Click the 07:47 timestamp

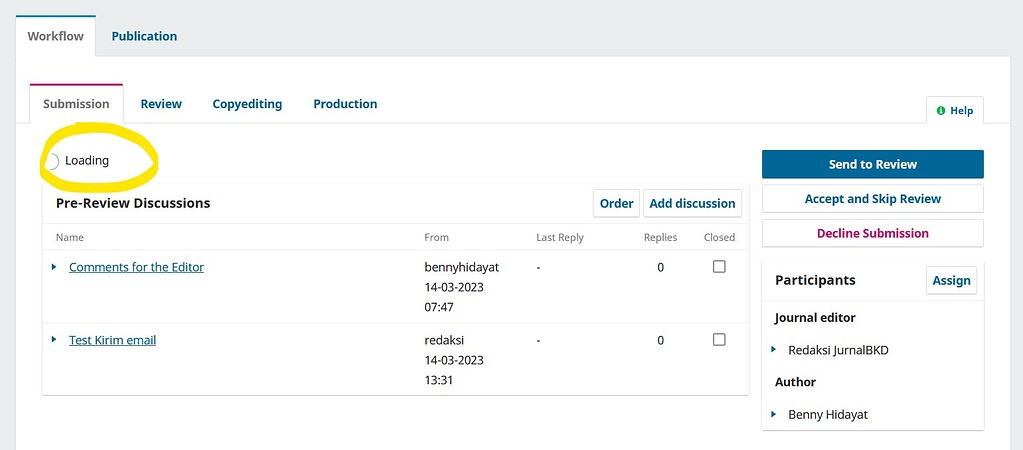click(438, 307)
